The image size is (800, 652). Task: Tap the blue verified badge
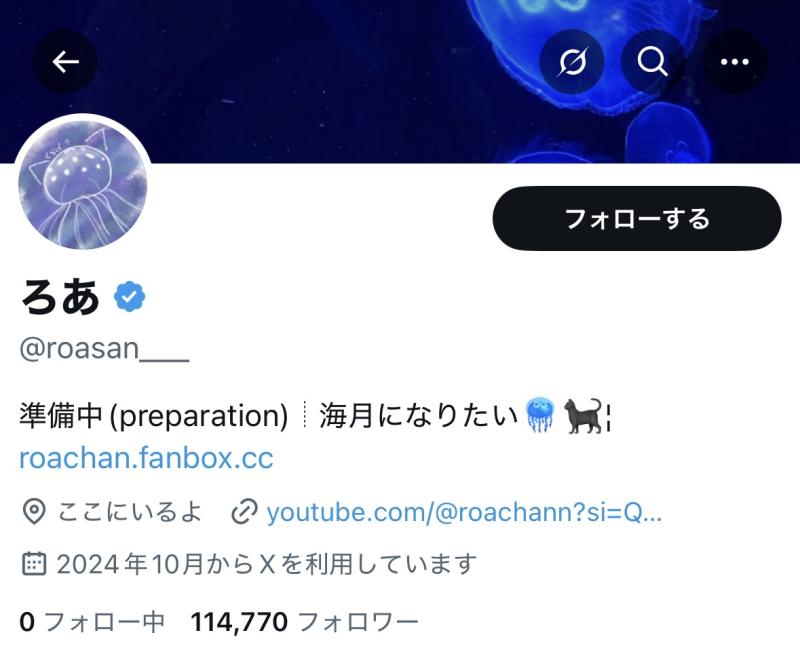click(x=130, y=296)
